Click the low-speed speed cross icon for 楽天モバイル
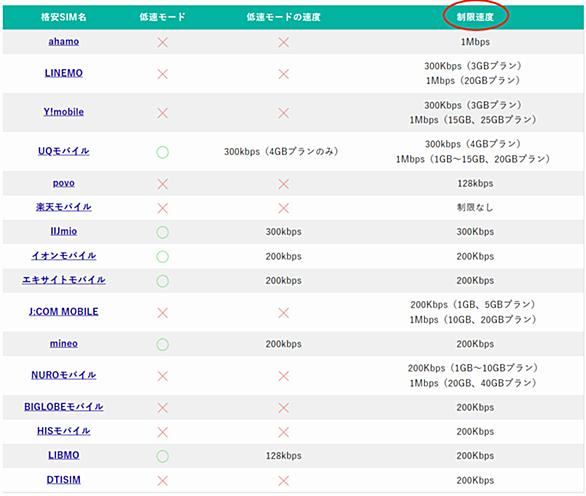 click(284, 208)
